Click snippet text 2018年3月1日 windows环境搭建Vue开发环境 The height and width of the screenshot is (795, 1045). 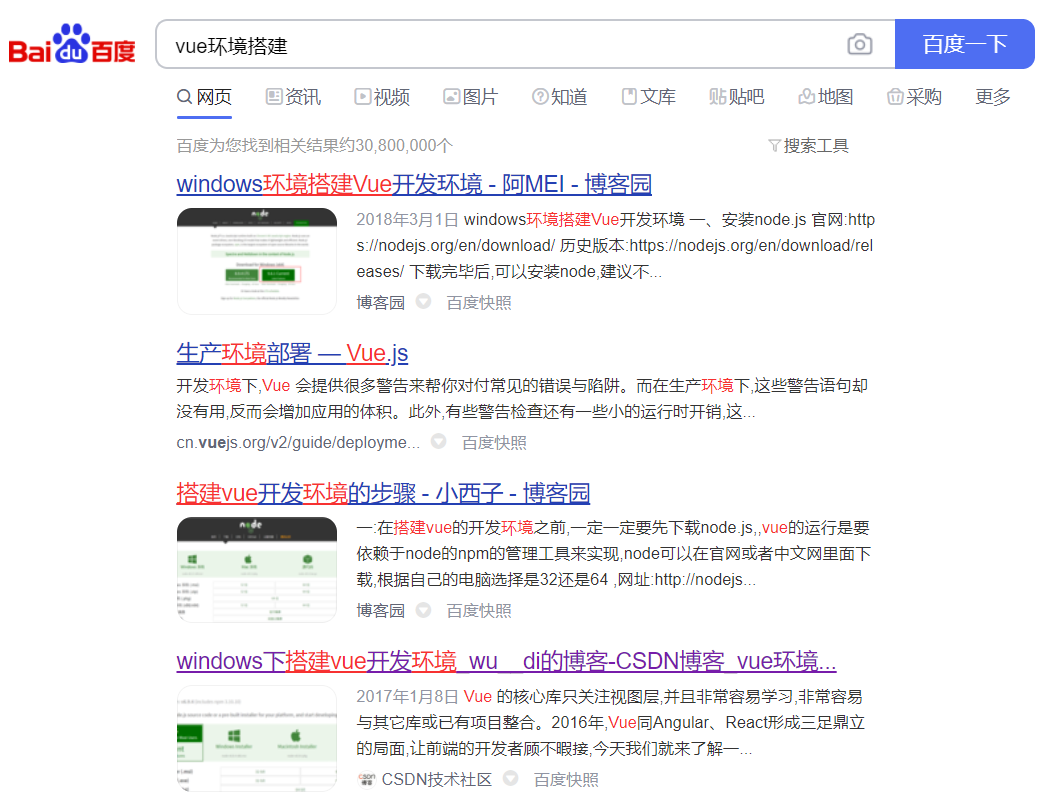(x=521, y=219)
